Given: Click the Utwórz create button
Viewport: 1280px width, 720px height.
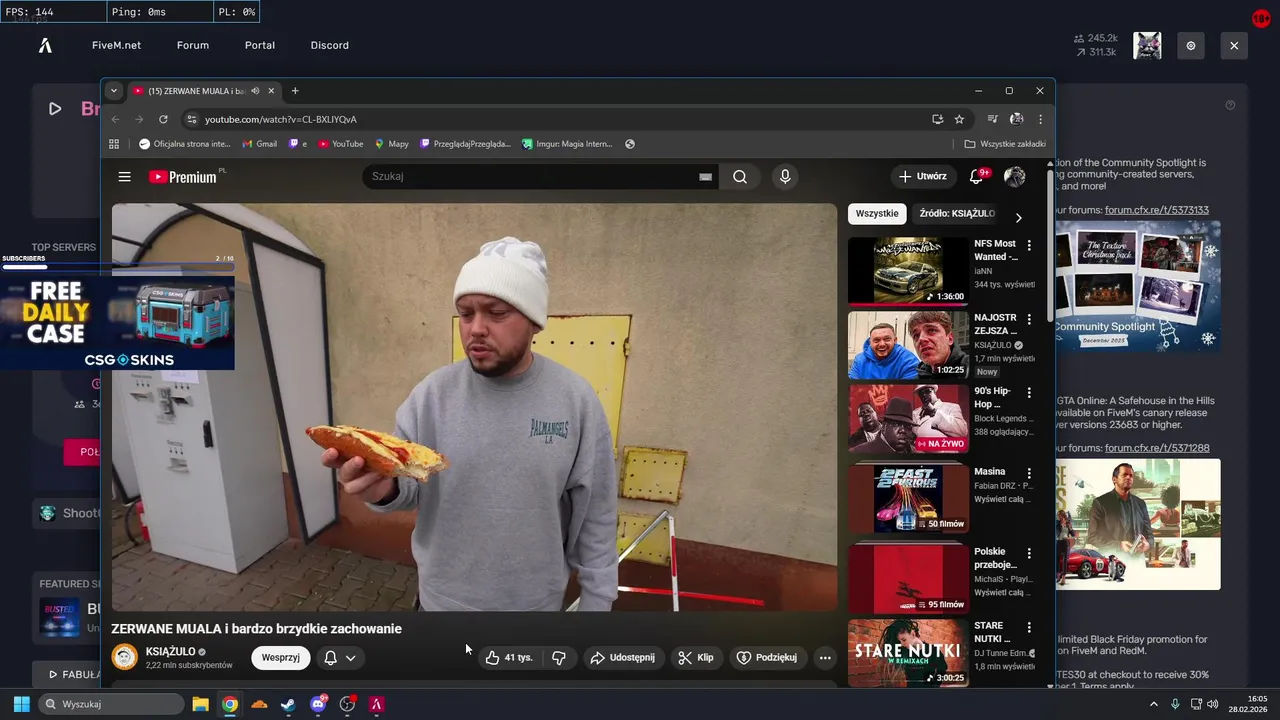Looking at the screenshot, I should (922, 177).
